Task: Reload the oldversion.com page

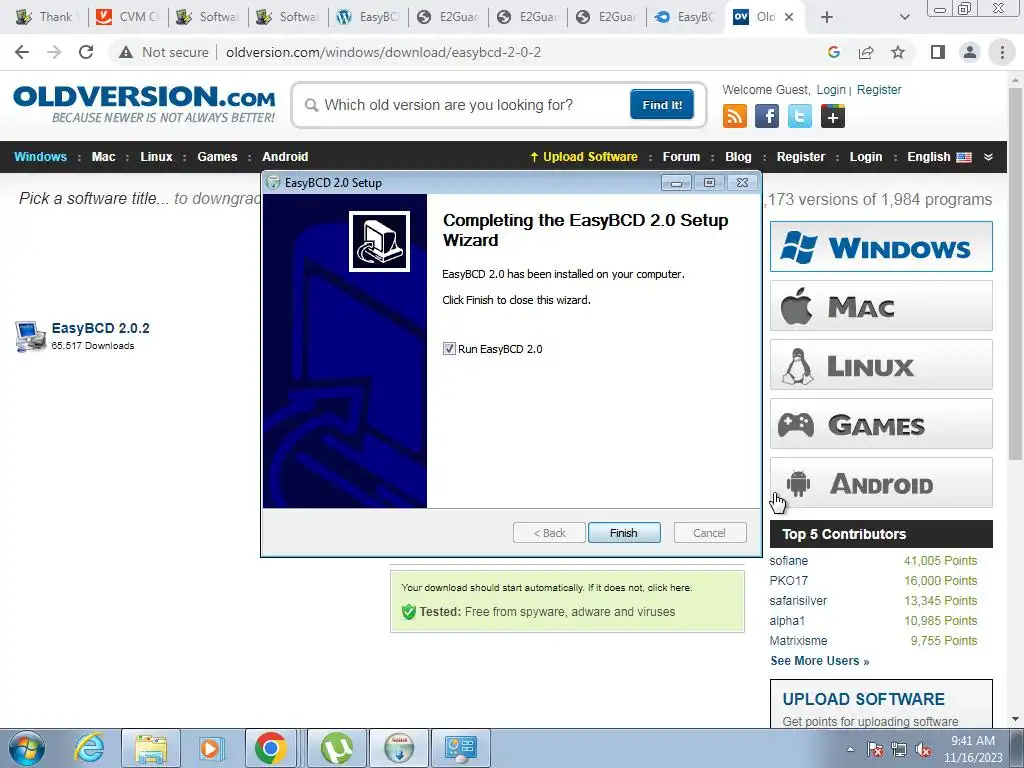Action: point(86,52)
